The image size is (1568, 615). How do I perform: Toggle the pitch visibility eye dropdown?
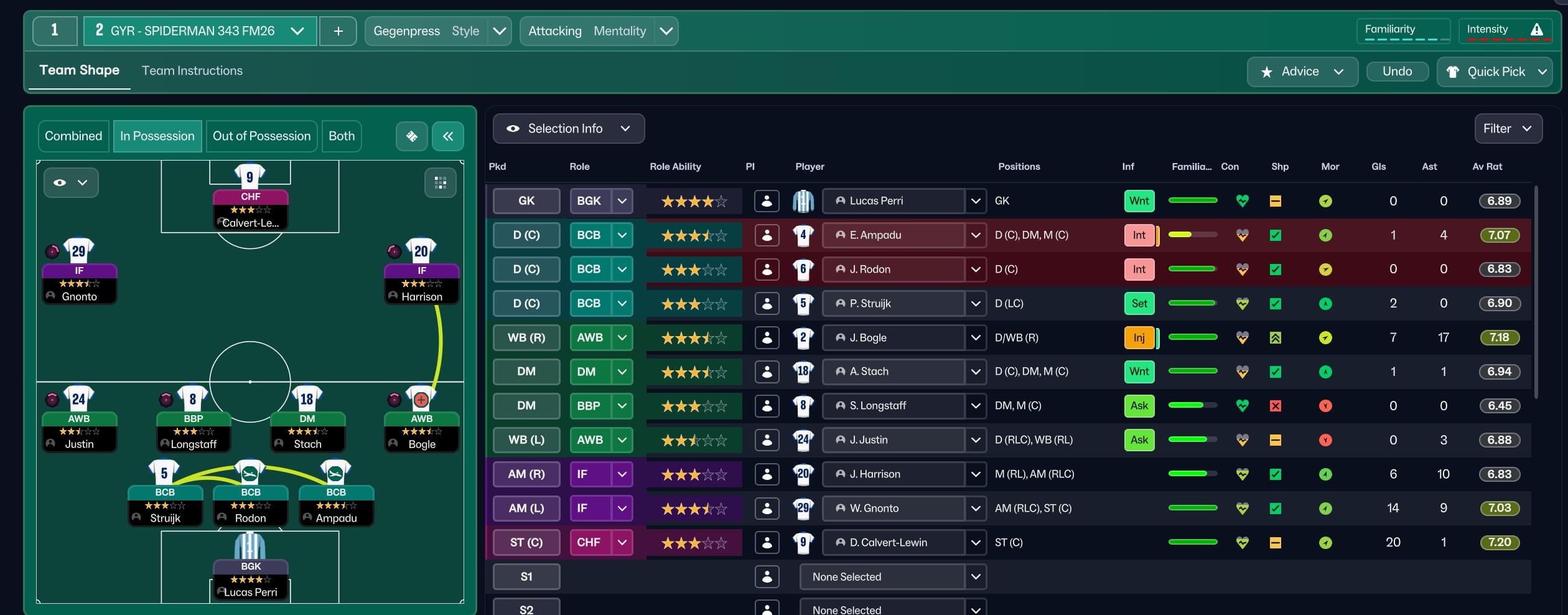tap(70, 182)
